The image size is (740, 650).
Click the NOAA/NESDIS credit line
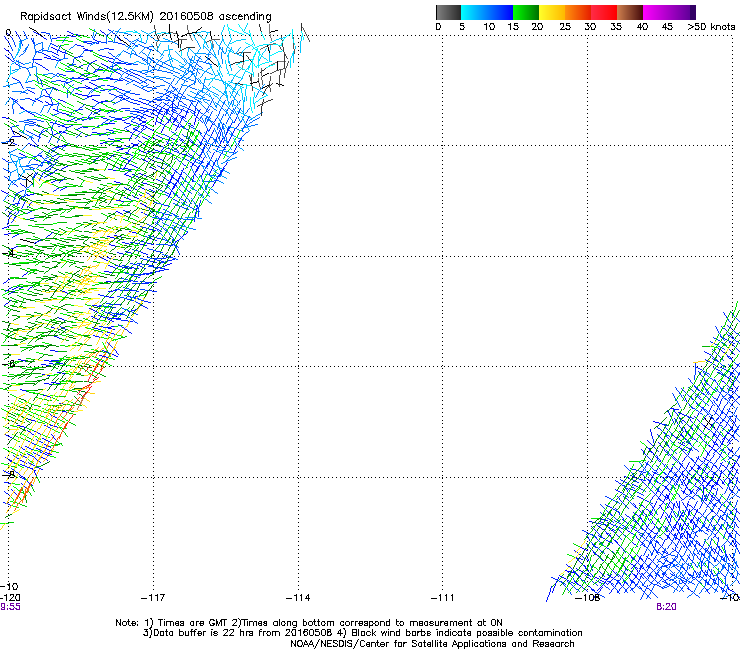[432, 644]
